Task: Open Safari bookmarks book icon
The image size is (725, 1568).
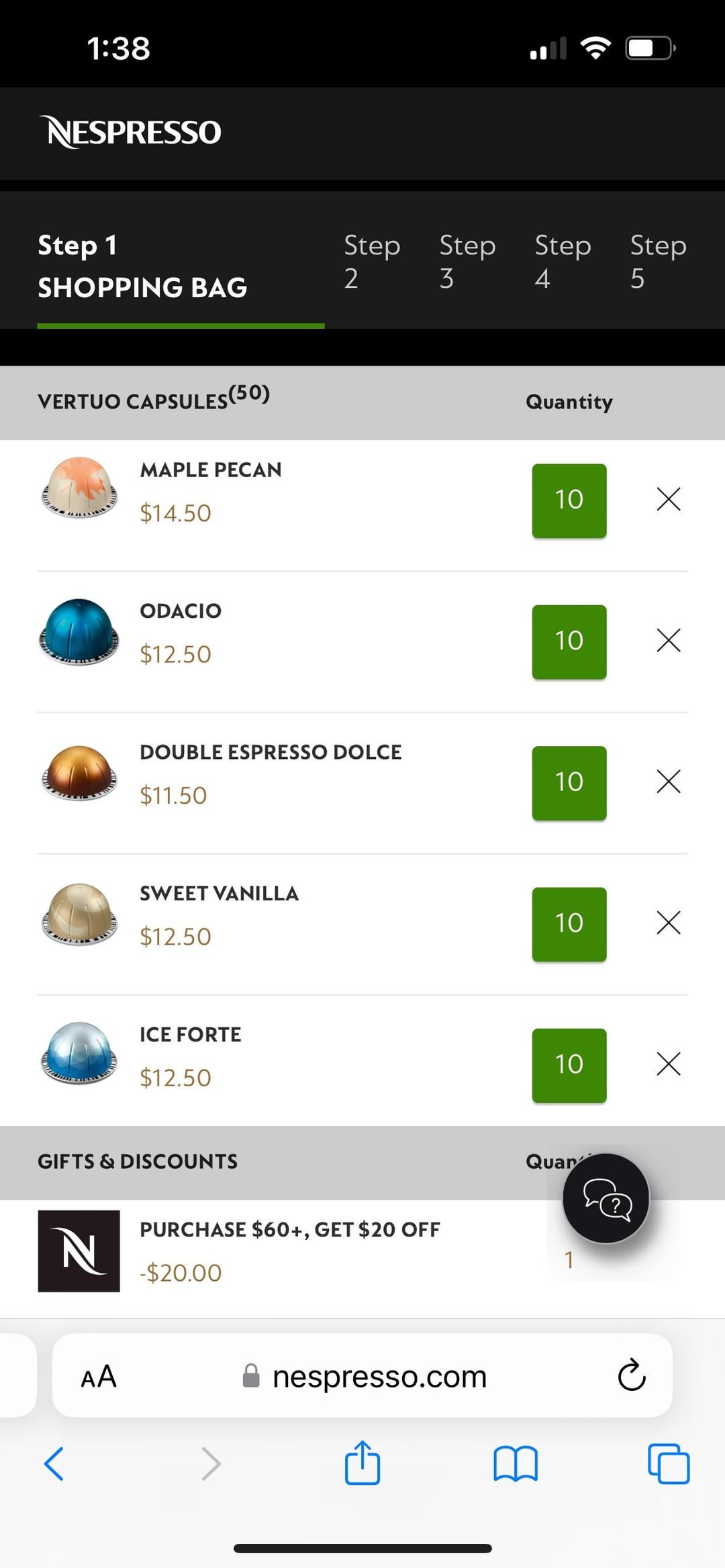Action: (x=515, y=1463)
